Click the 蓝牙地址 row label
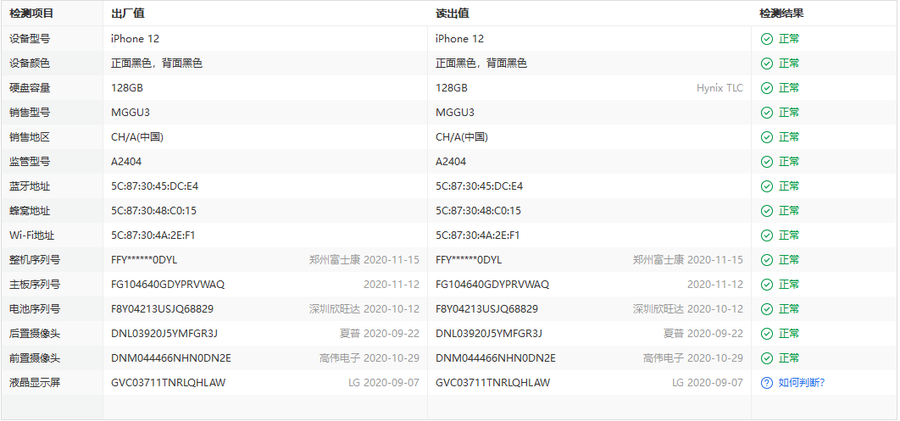The width and height of the screenshot is (900, 421). coord(30,187)
